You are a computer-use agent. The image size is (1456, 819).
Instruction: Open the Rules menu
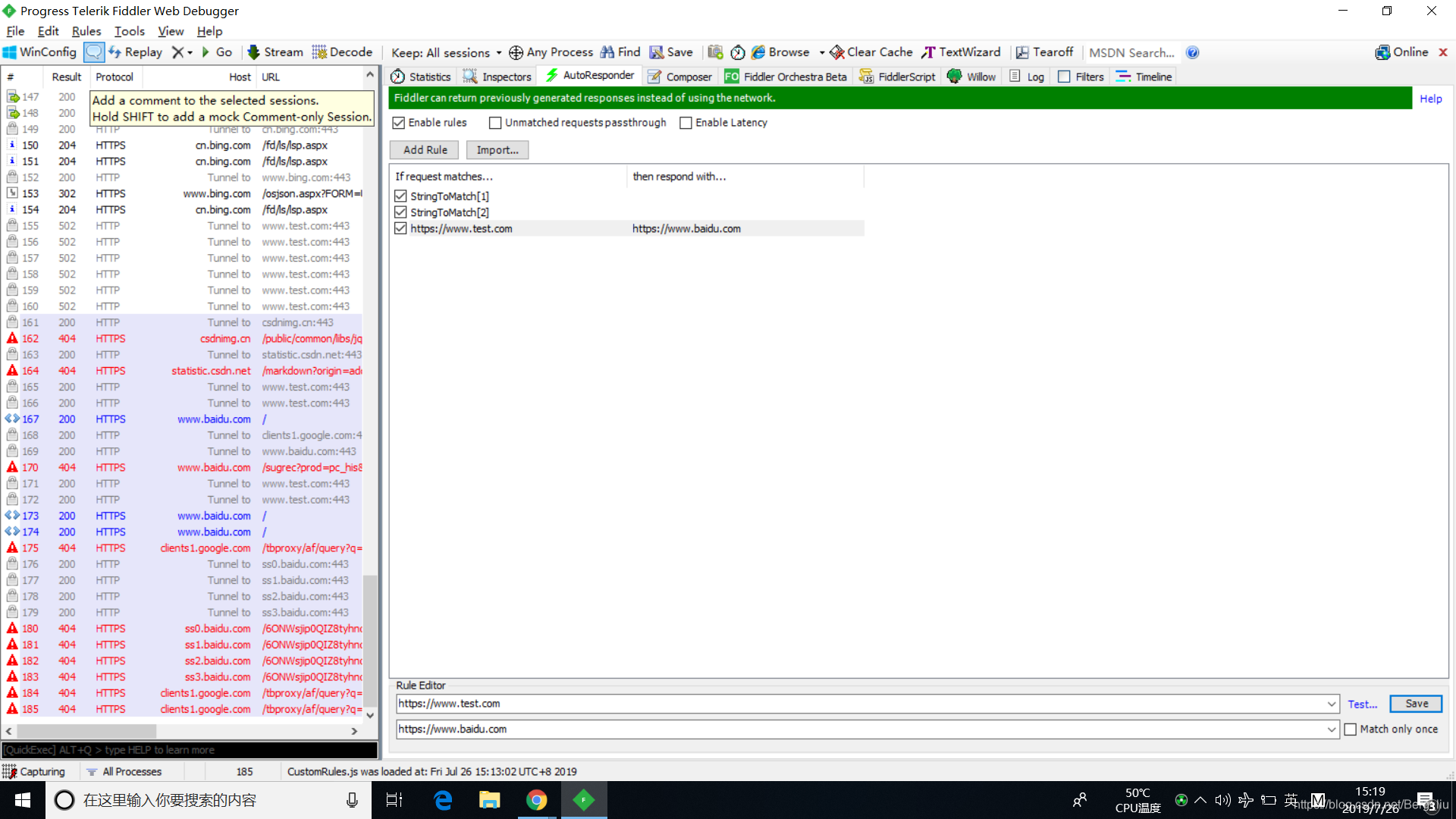tap(86, 31)
